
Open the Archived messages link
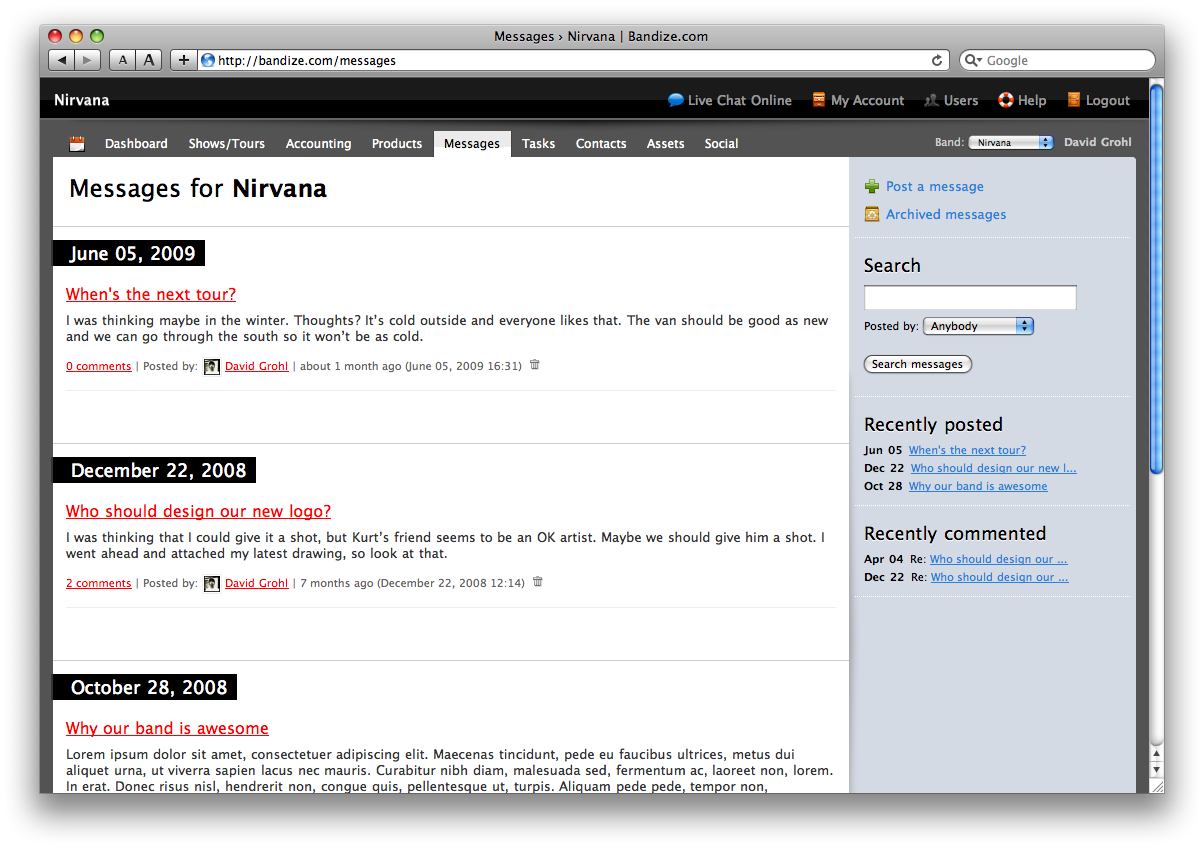point(946,214)
